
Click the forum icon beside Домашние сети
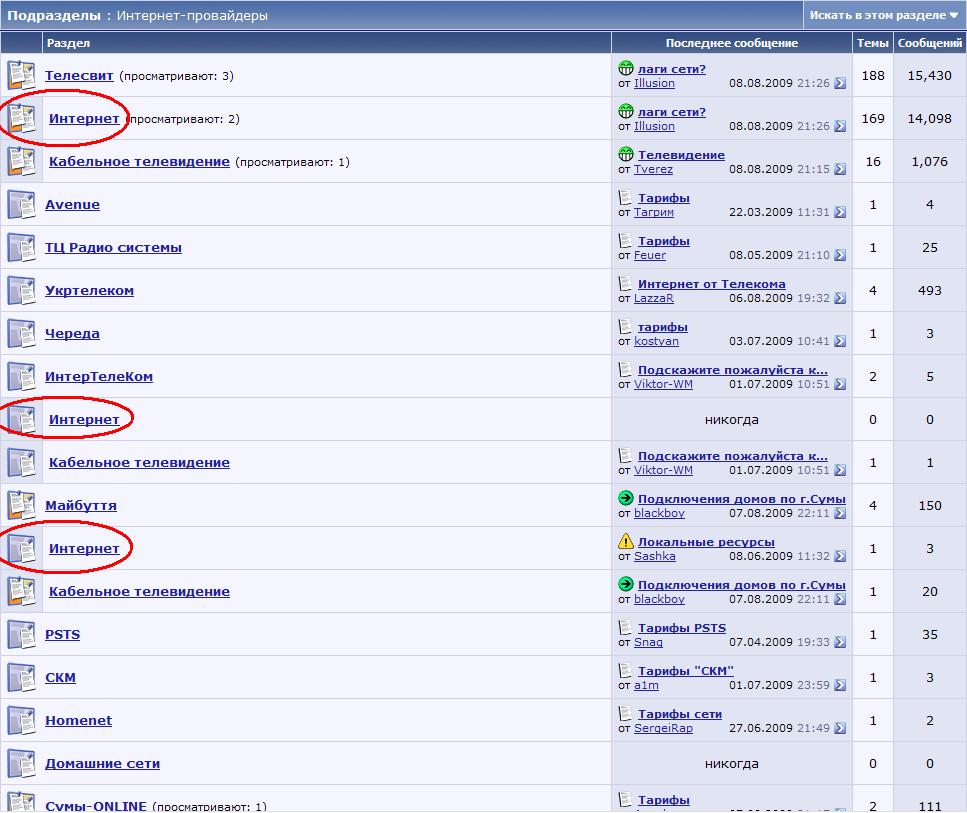click(x=21, y=763)
